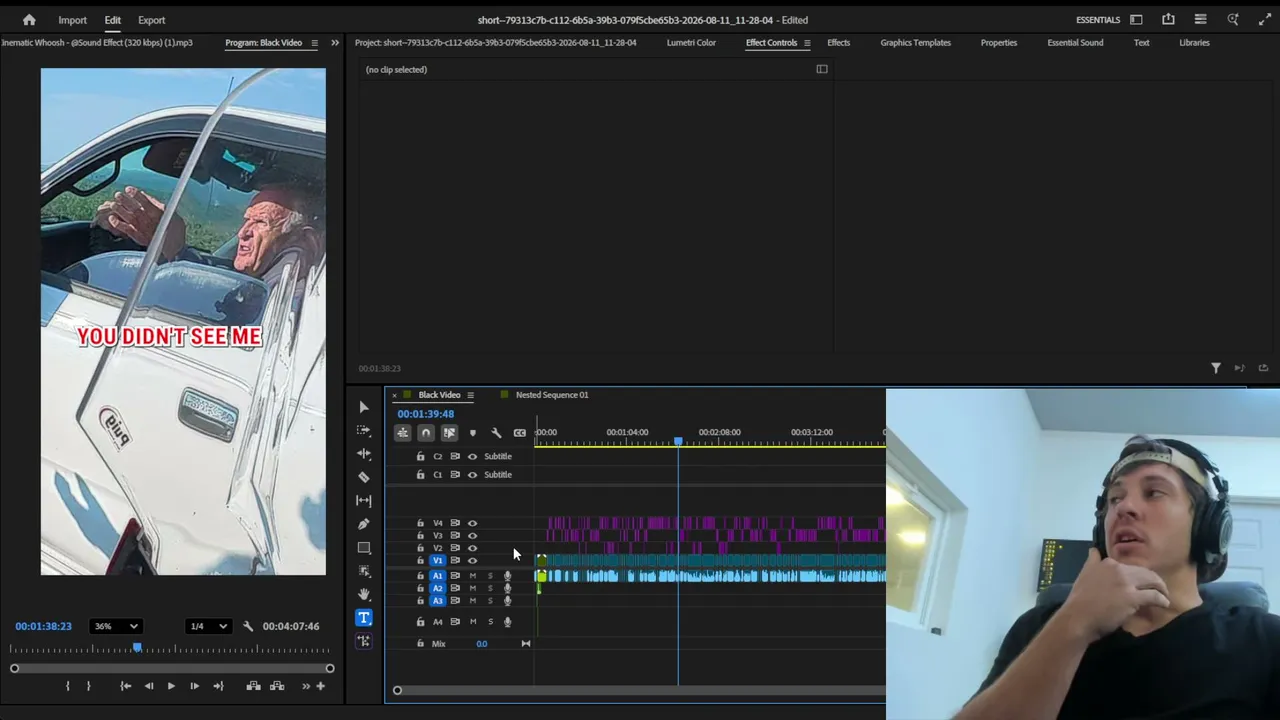Go to the Export page

(x=152, y=20)
